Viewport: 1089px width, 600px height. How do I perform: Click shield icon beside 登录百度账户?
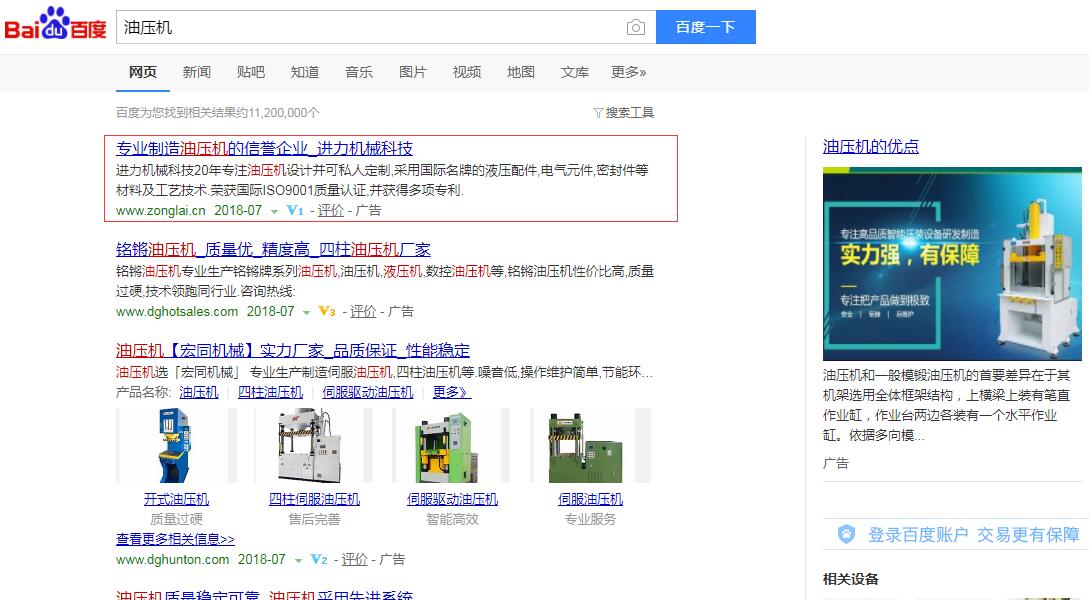click(x=846, y=534)
